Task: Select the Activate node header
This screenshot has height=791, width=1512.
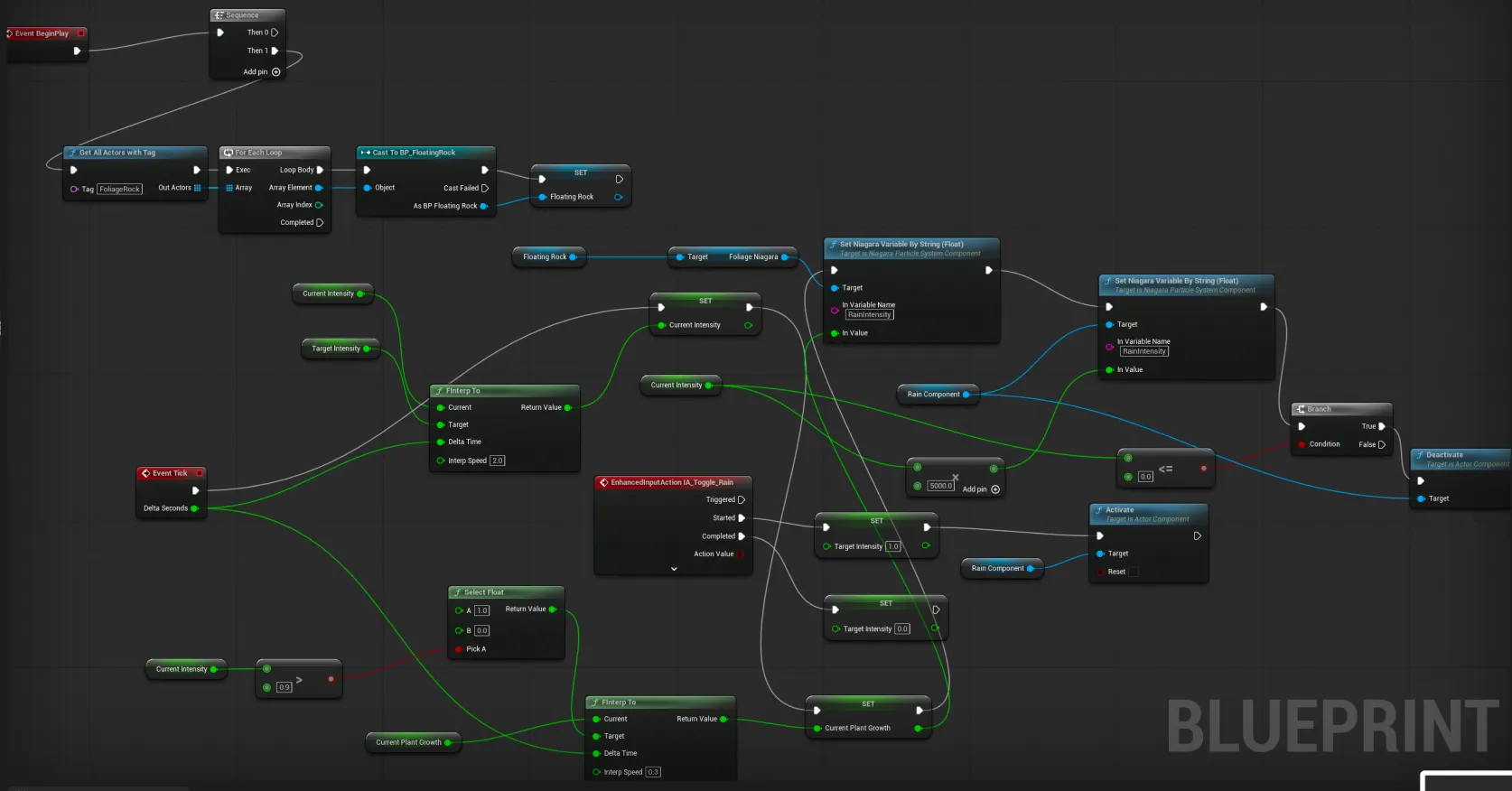Action: point(1149,514)
